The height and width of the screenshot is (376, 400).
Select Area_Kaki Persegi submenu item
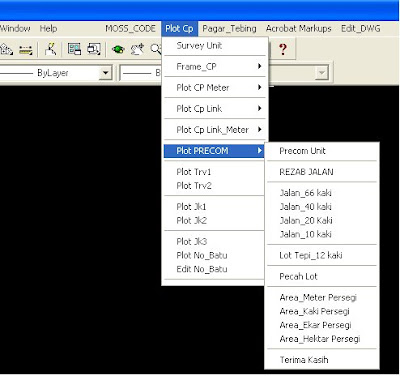tap(322, 311)
